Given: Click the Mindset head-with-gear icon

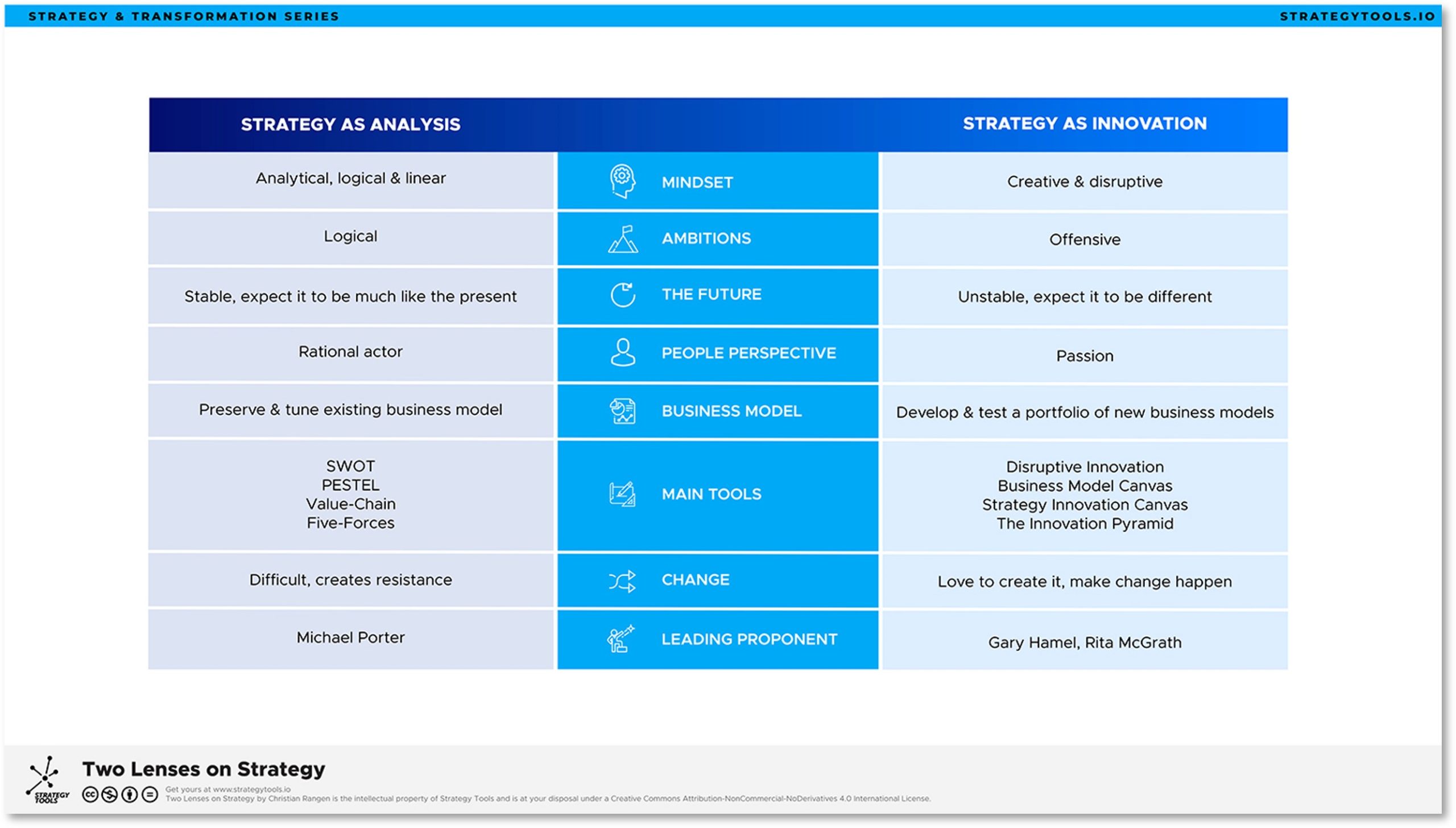Looking at the screenshot, I should tap(623, 182).
